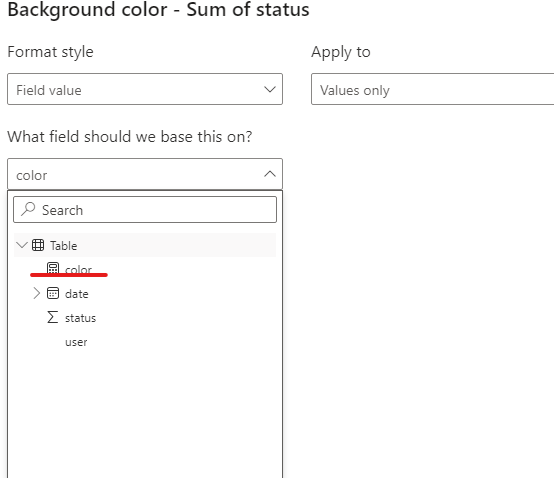Screen dimensions: 554x478
Task: Click the 'Apply to' label
Action: (341, 52)
